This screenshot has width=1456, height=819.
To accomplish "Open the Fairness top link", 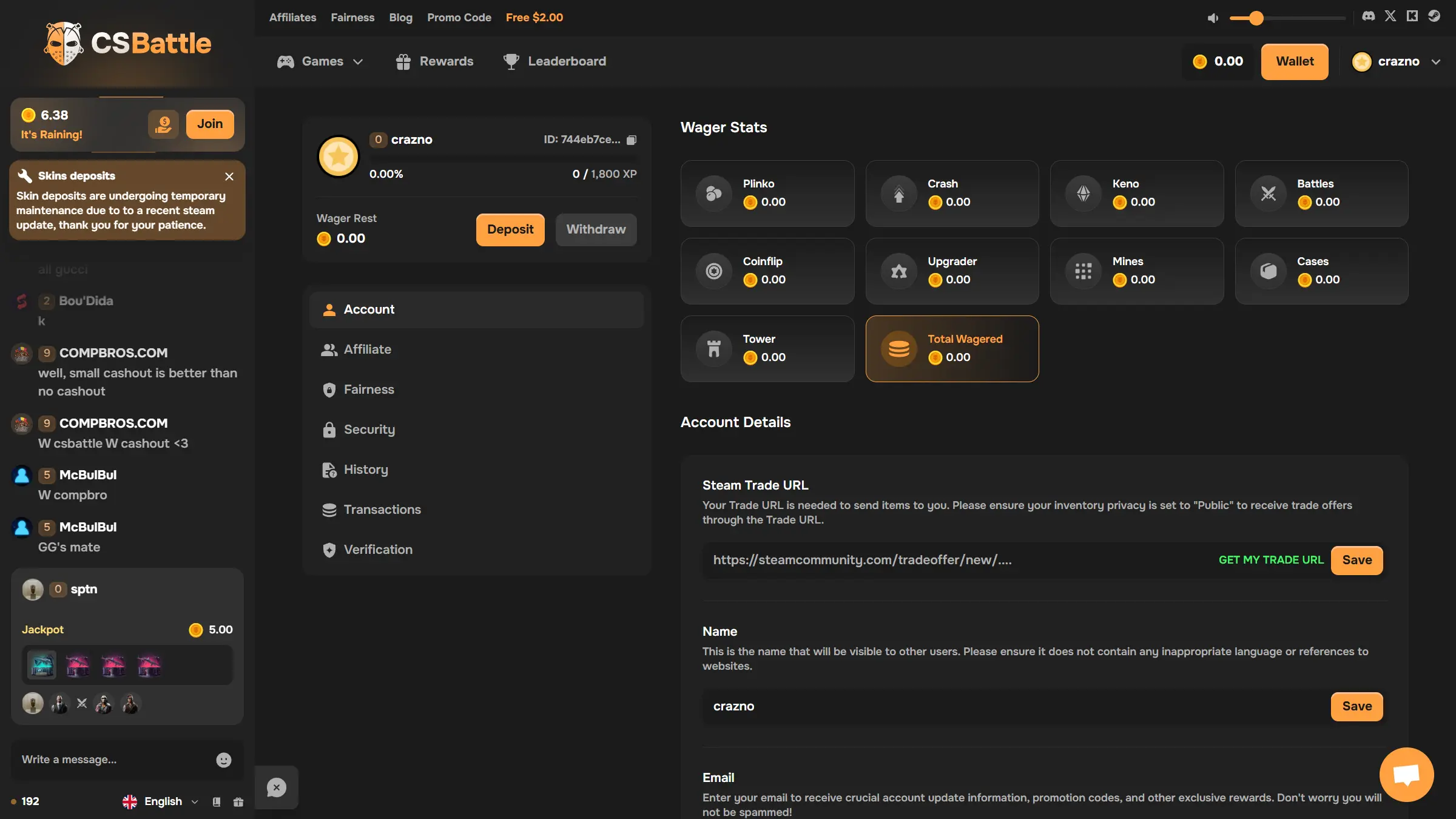I will click(352, 18).
